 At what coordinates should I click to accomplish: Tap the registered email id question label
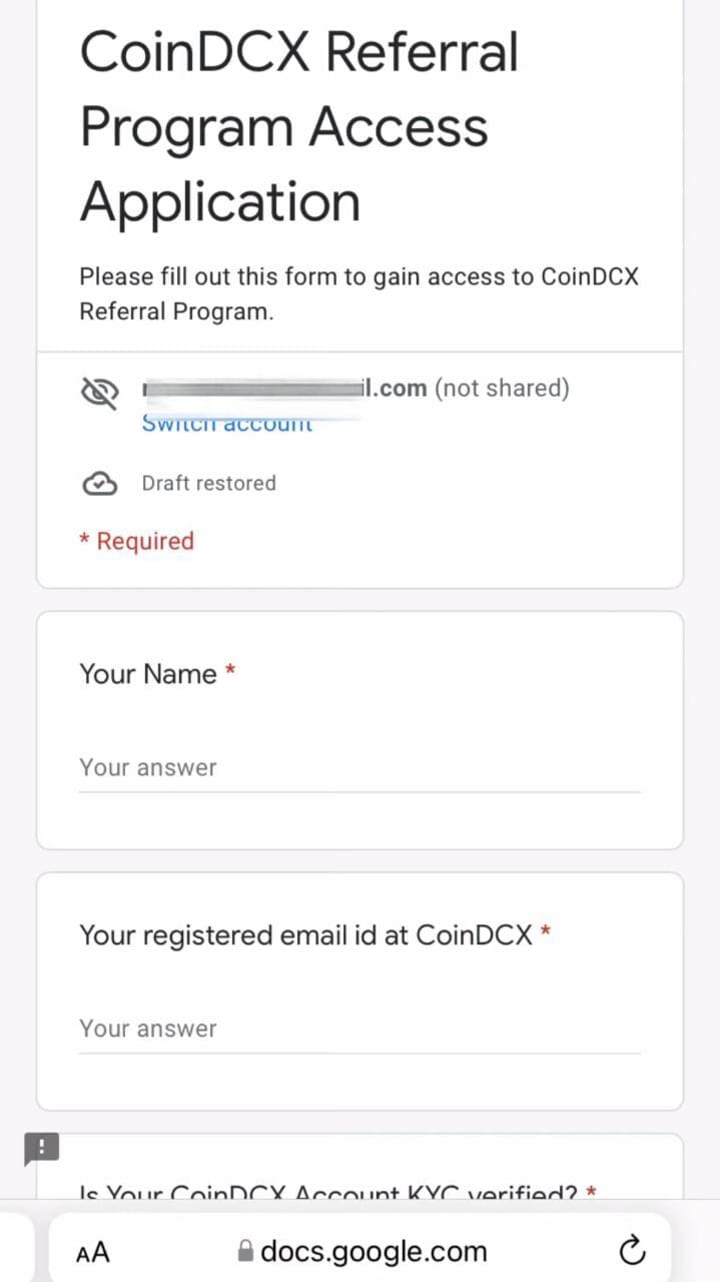[x=306, y=936]
